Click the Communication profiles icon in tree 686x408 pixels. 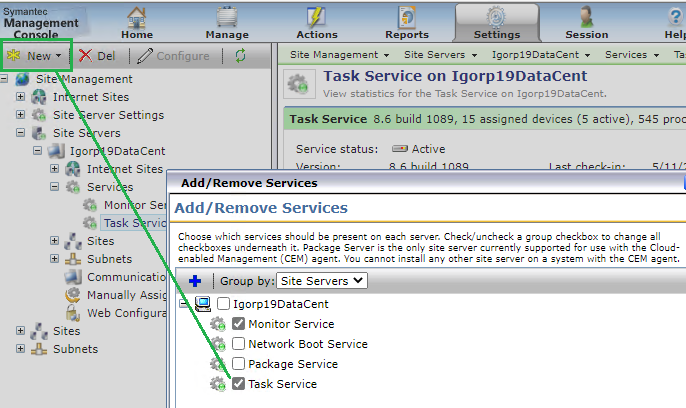[x=73, y=277]
